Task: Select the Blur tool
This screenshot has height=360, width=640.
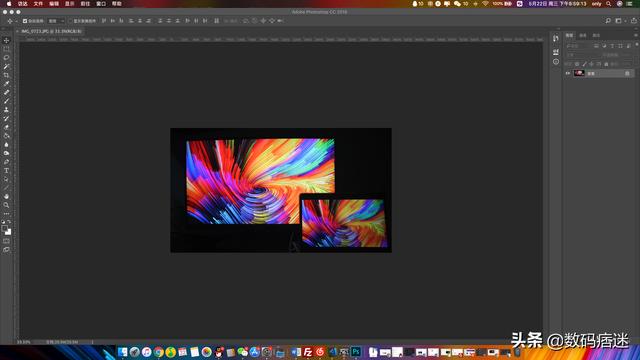Action: pyautogui.click(x=6, y=144)
